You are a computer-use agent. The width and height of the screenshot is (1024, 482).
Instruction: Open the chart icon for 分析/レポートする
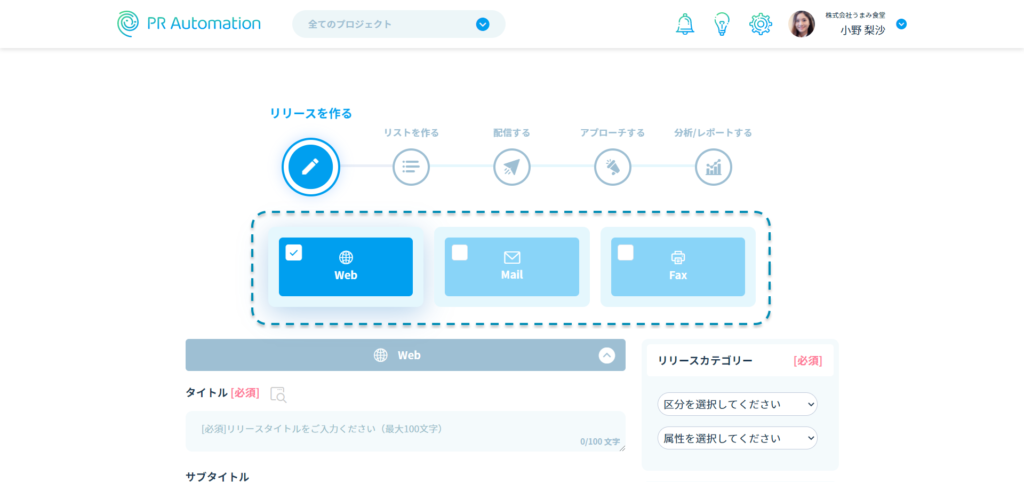click(713, 167)
